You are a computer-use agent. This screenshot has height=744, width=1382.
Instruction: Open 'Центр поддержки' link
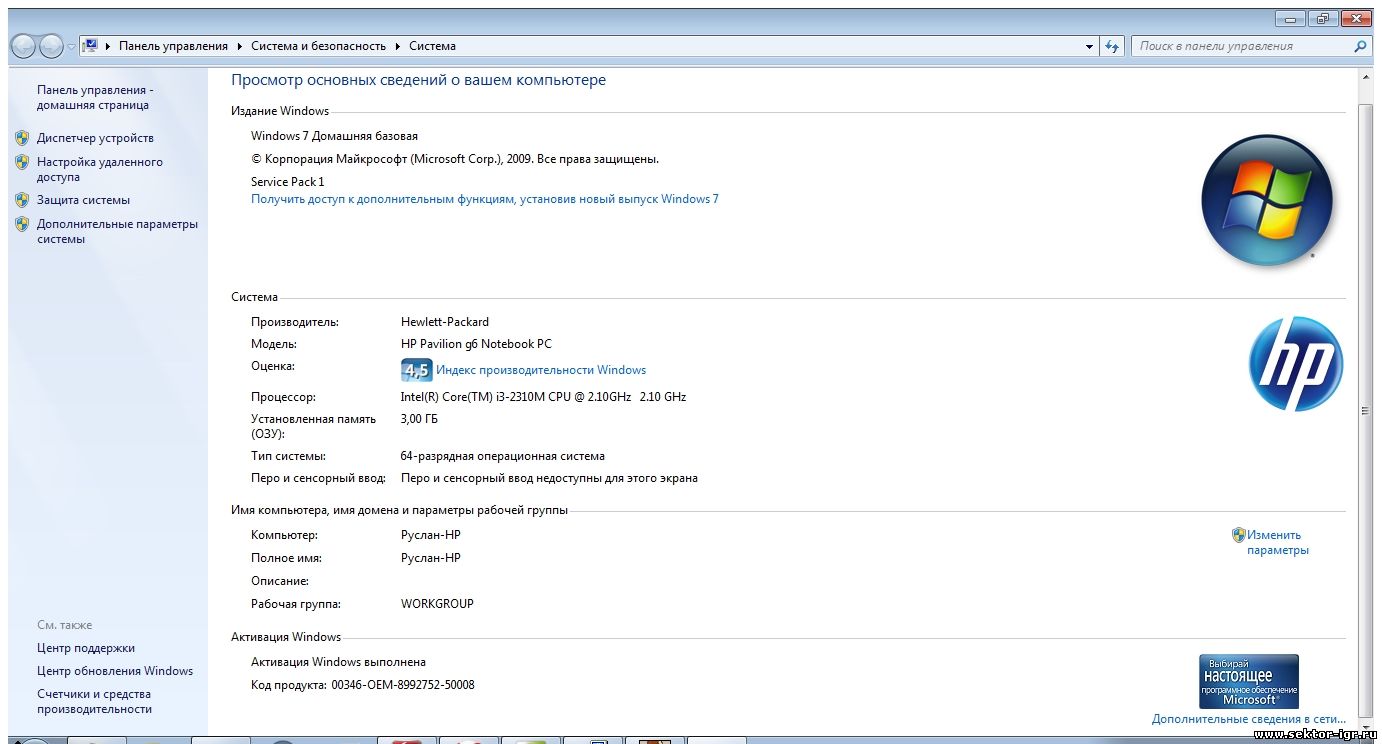(x=86, y=648)
